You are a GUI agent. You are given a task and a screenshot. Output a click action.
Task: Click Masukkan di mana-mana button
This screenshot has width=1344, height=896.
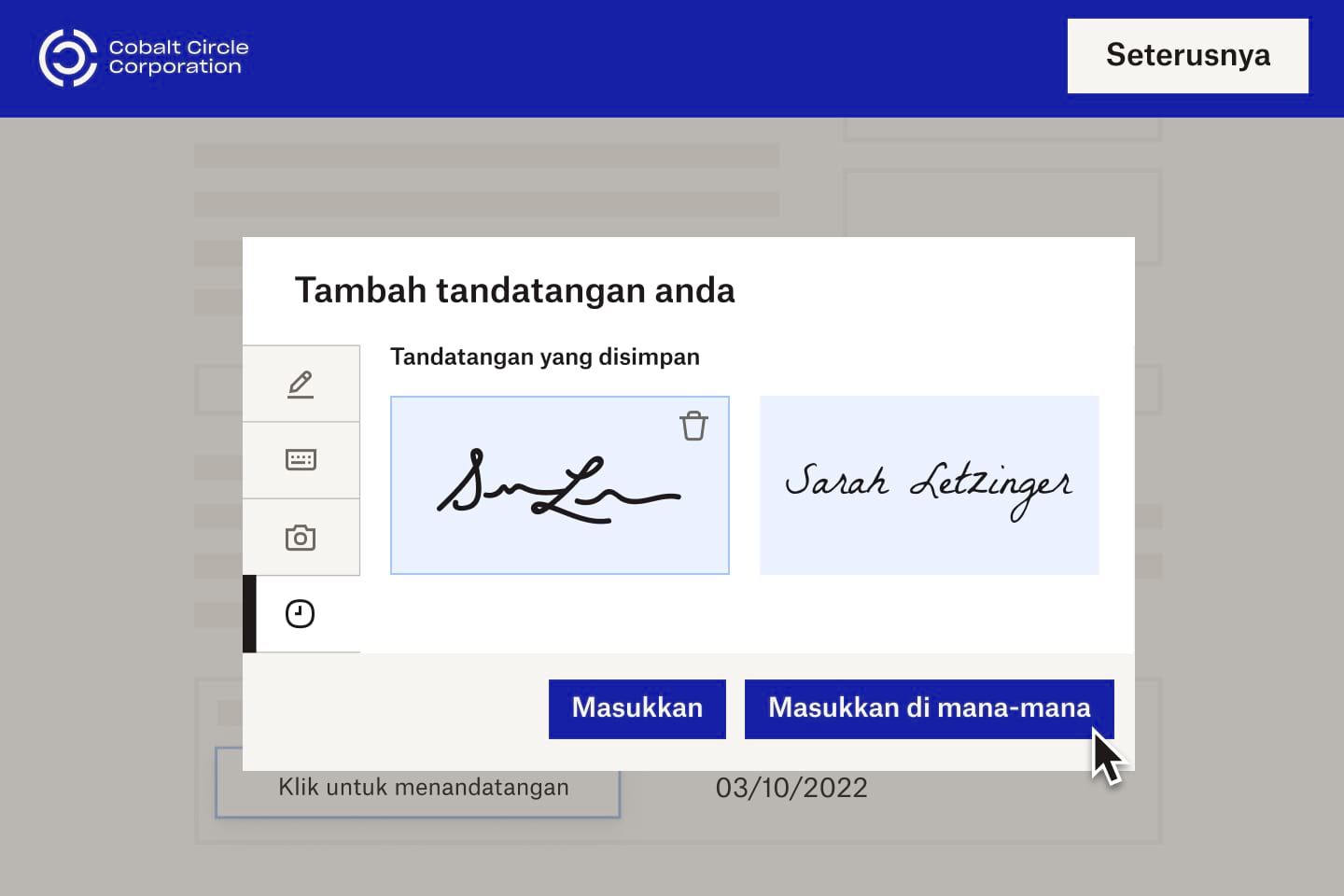[930, 708]
